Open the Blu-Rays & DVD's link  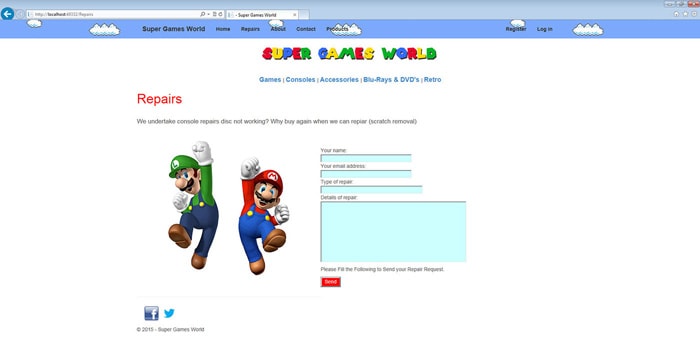[391, 79]
